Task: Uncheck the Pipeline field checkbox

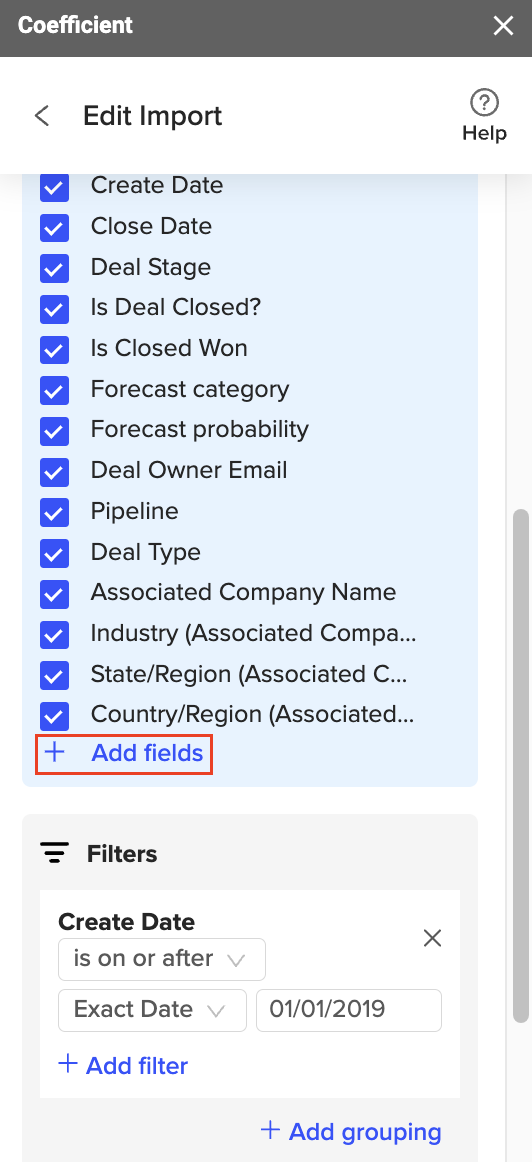Action: (x=54, y=512)
